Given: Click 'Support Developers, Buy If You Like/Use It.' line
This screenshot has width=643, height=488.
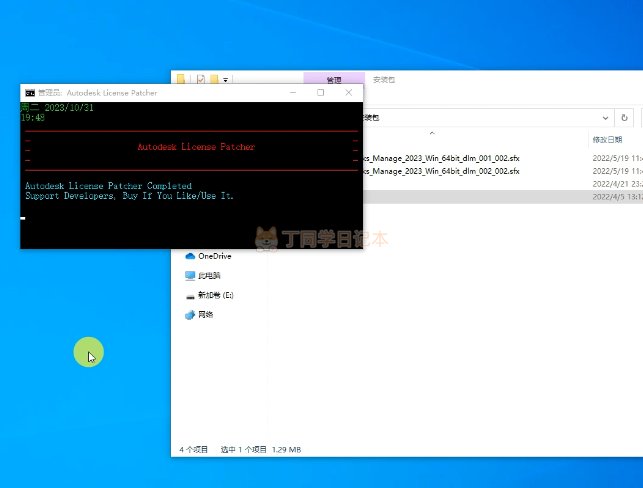Looking at the screenshot, I should click(x=129, y=196).
